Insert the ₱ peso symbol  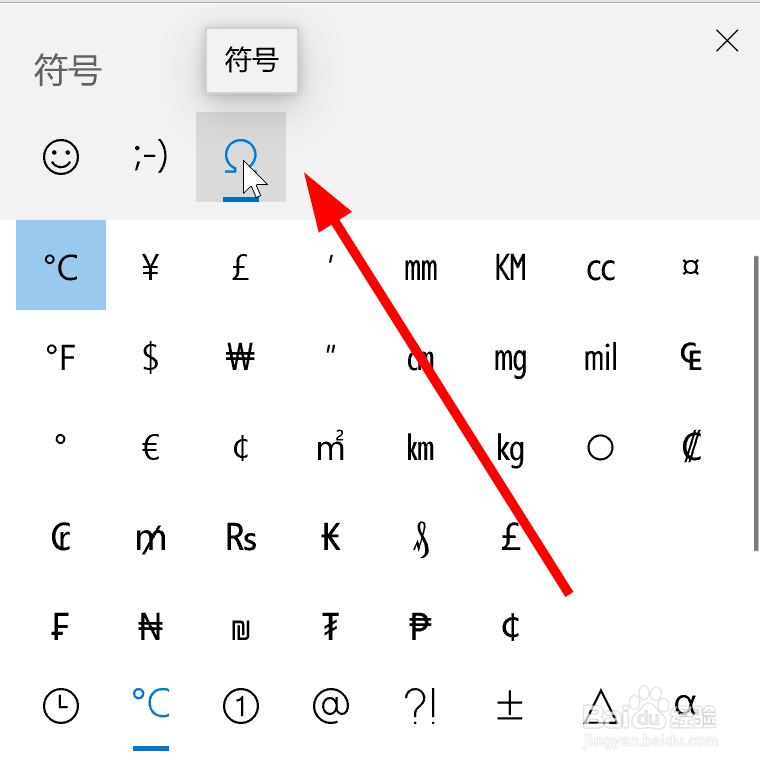coord(421,628)
